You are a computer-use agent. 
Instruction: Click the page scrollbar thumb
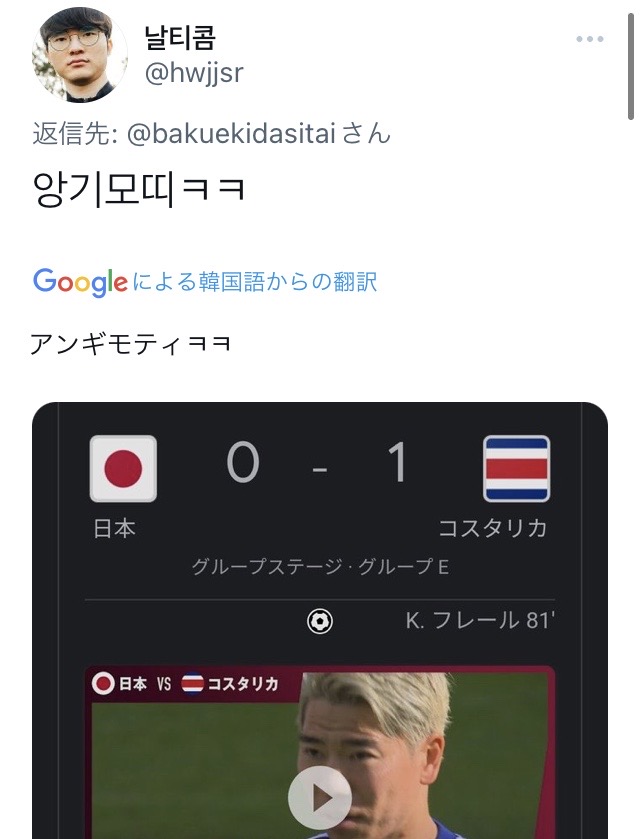pyautogui.click(x=631, y=65)
